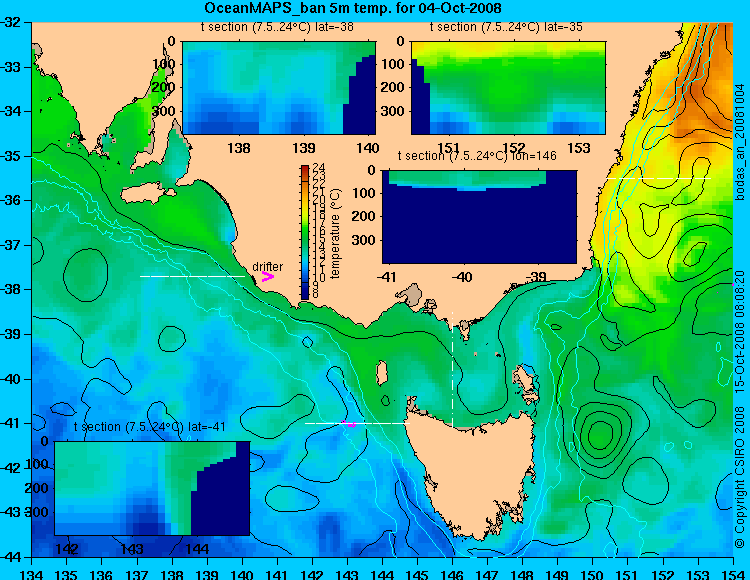Click the concentric eddy contours east of Tasmania
The image size is (750, 580).
click(599, 435)
